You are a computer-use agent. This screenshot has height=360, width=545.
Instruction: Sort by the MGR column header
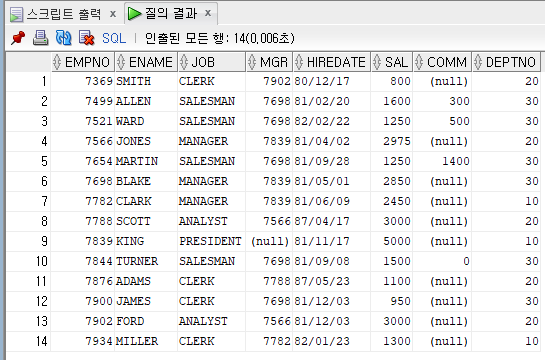[269, 62]
